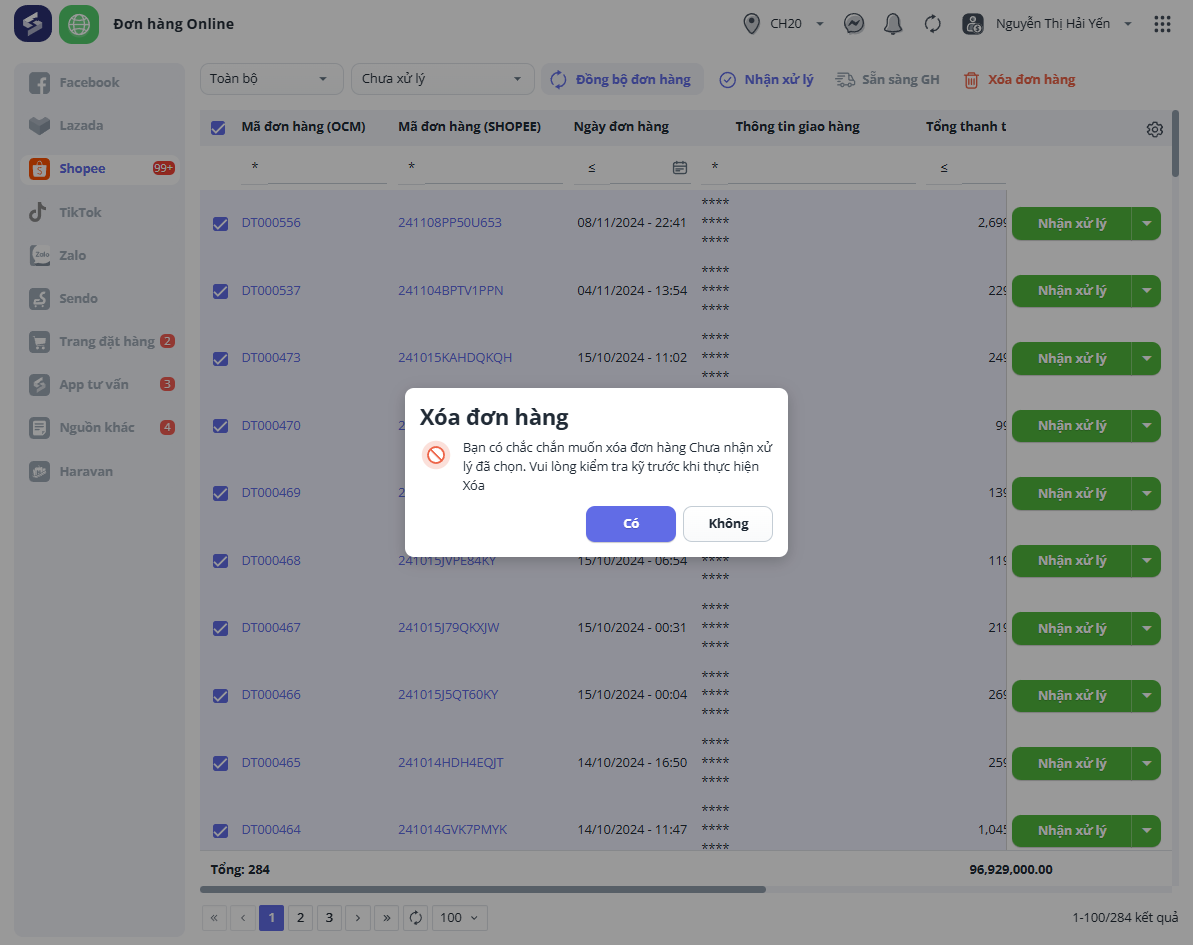
Task: Open Trang đặt hàng in sidebar
Action: [x=100, y=342]
